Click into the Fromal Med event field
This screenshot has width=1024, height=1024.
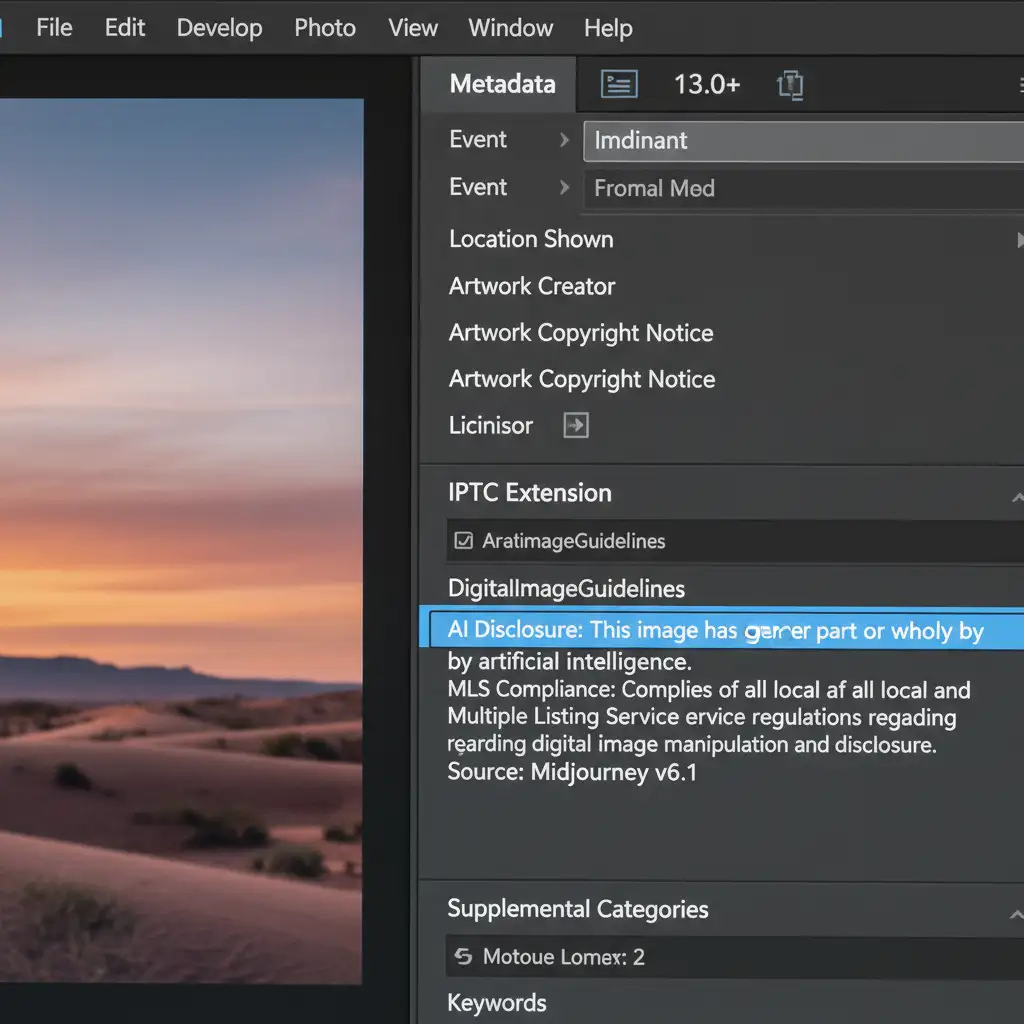800,188
